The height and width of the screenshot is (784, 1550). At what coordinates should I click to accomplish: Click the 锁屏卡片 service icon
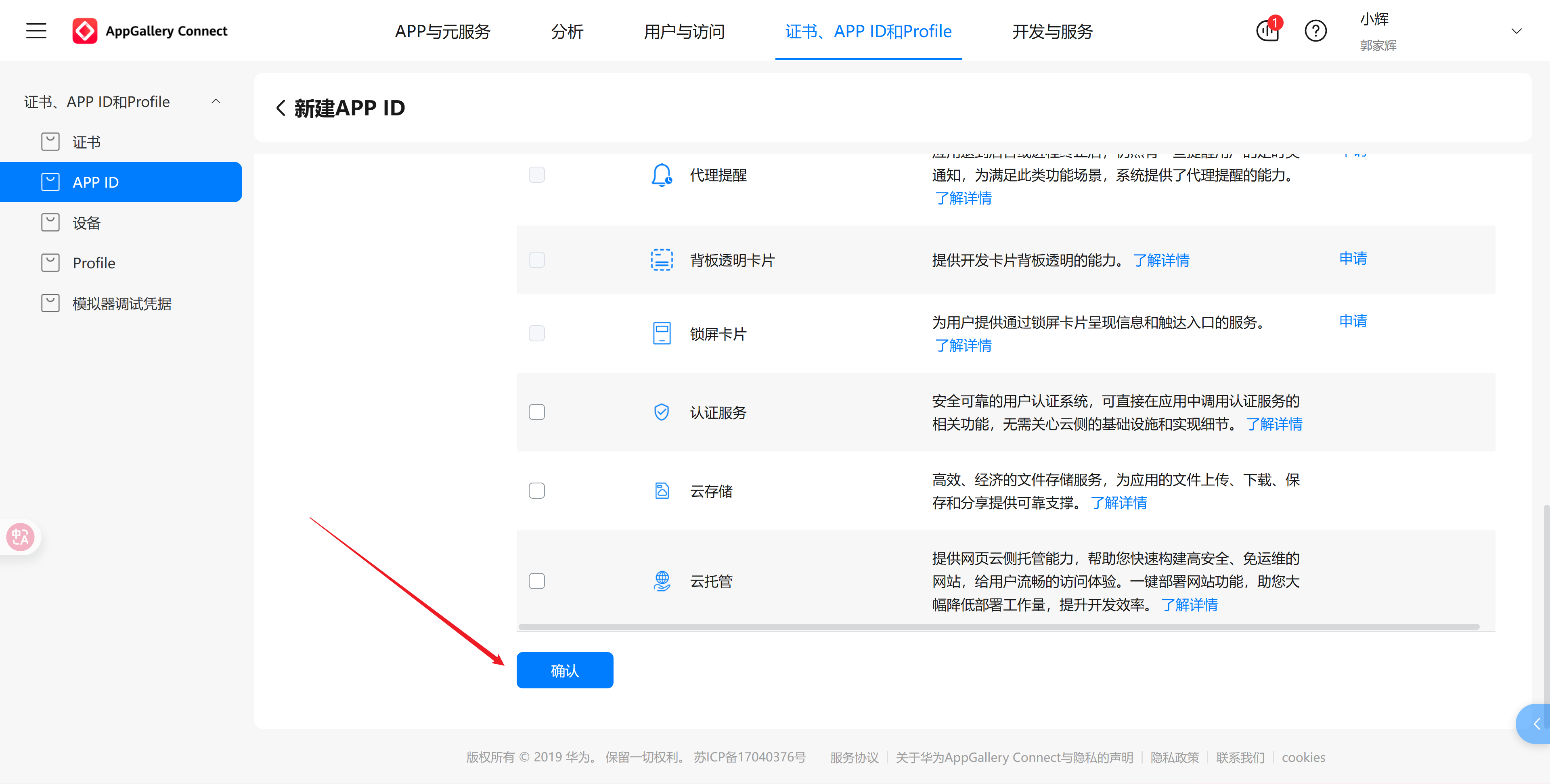(x=661, y=333)
